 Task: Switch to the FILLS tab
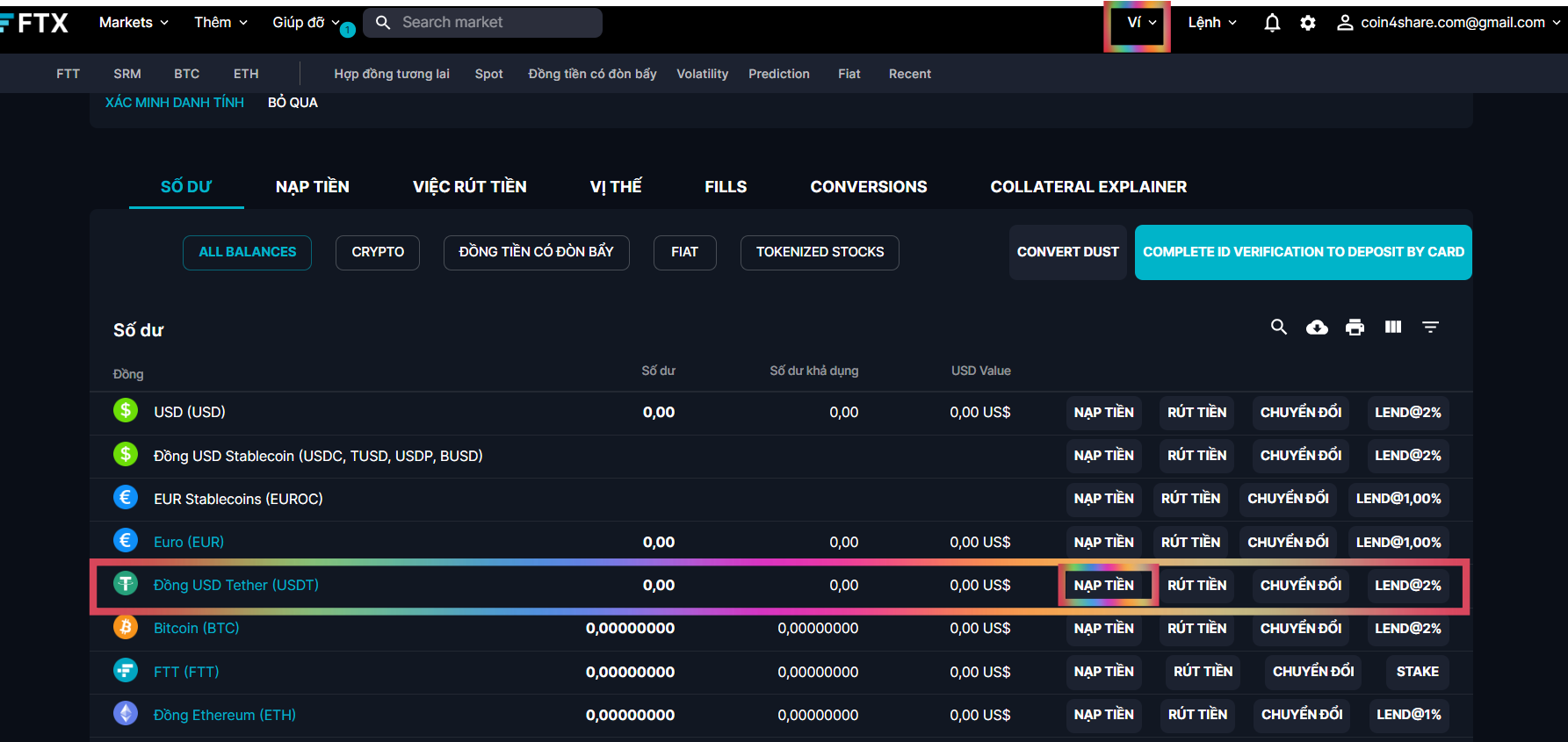pyautogui.click(x=726, y=186)
